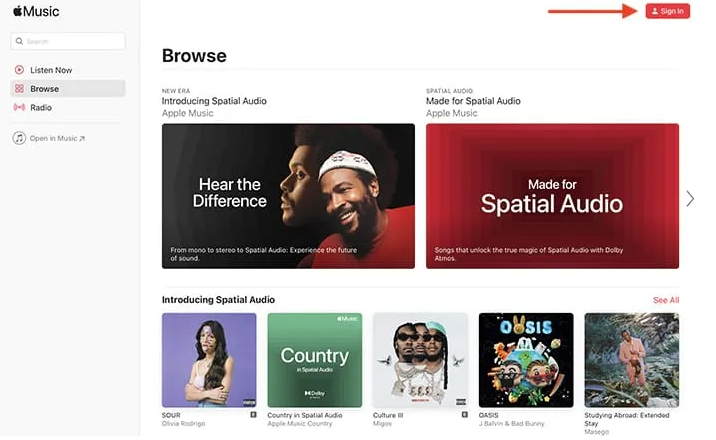Open Country in Spatial Audio cover
This screenshot has height=440, width=716.
click(315, 360)
